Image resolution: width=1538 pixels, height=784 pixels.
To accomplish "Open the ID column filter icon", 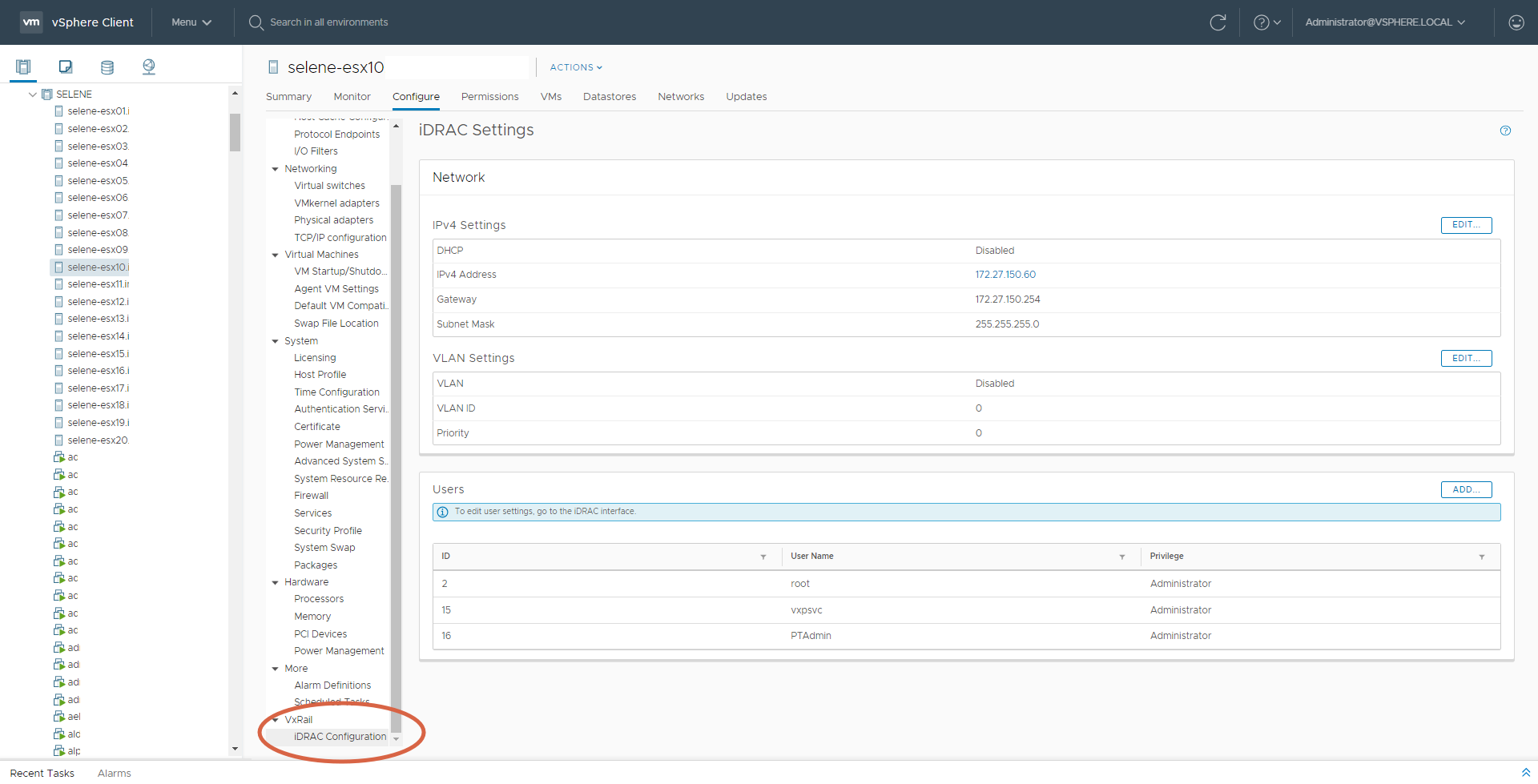I will click(763, 557).
